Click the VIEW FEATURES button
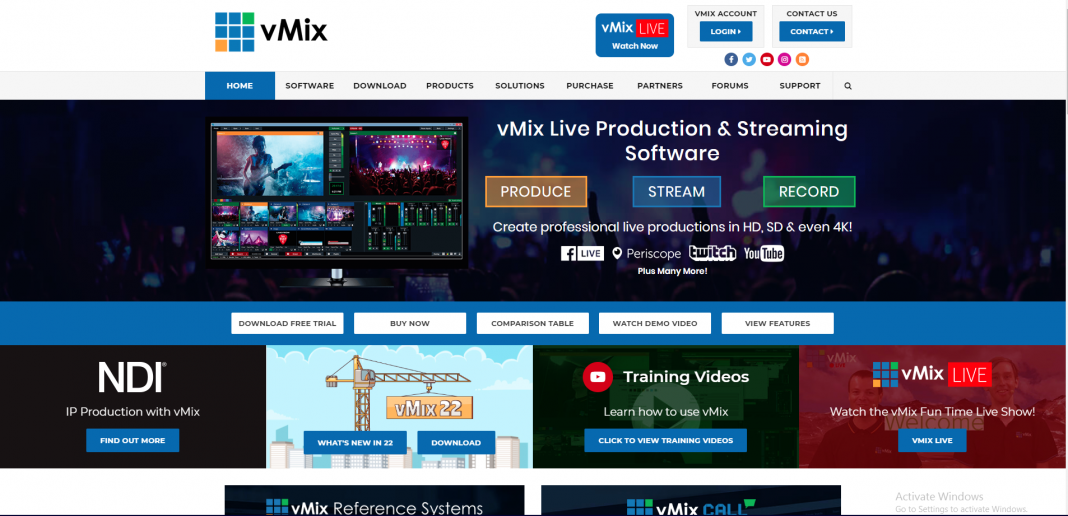 778,323
